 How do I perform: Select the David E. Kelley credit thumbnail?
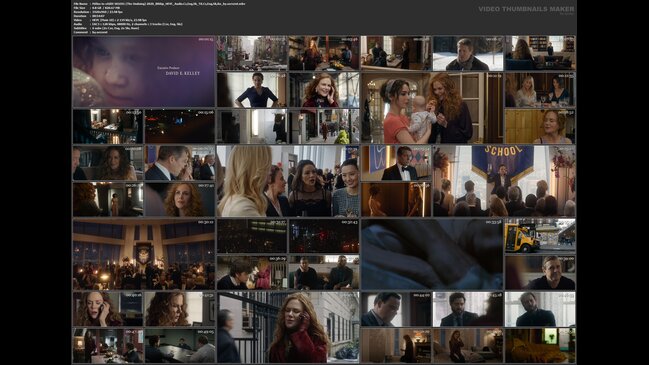coord(144,72)
